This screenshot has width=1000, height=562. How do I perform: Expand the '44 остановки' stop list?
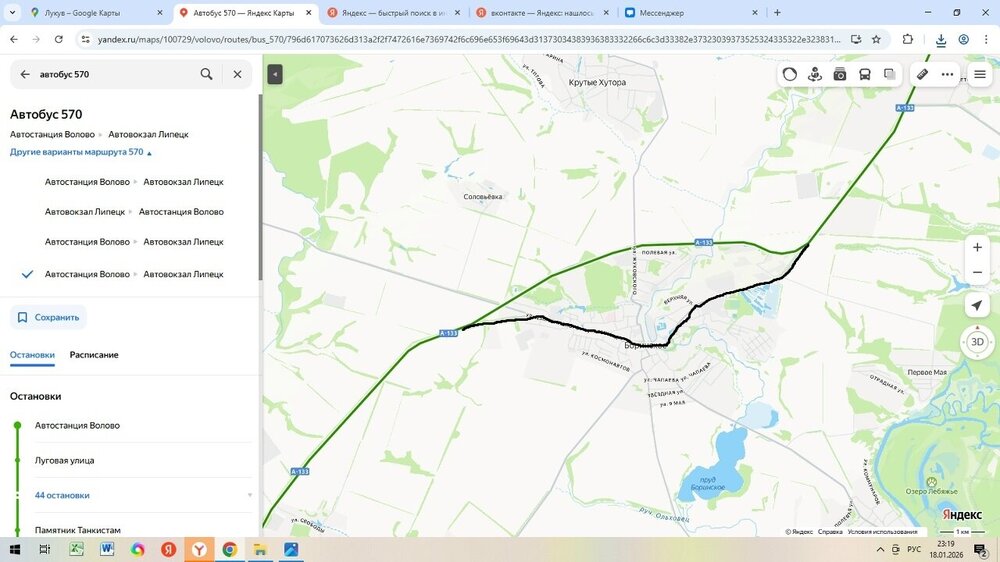coord(62,495)
